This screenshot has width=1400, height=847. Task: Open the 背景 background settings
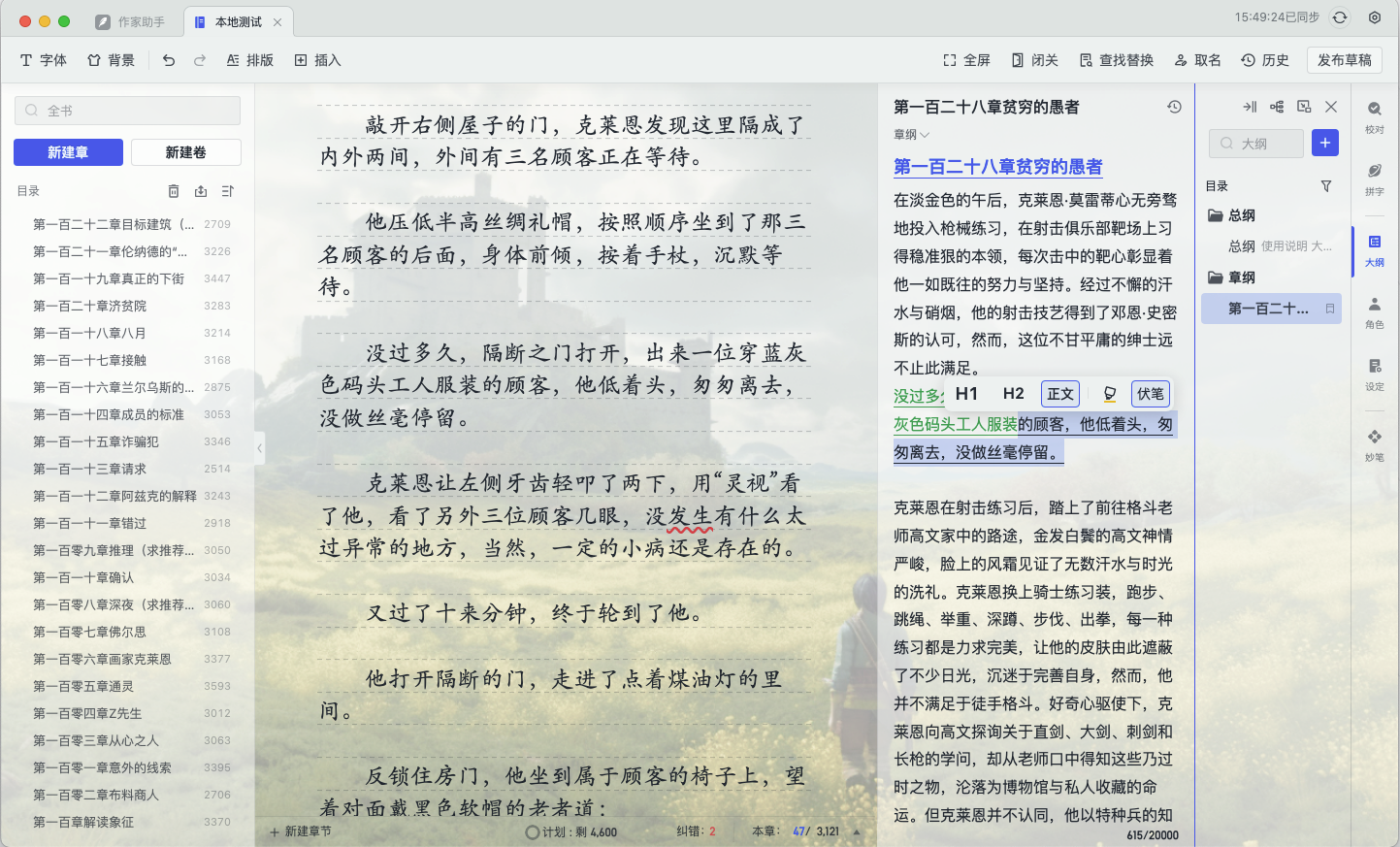111,60
